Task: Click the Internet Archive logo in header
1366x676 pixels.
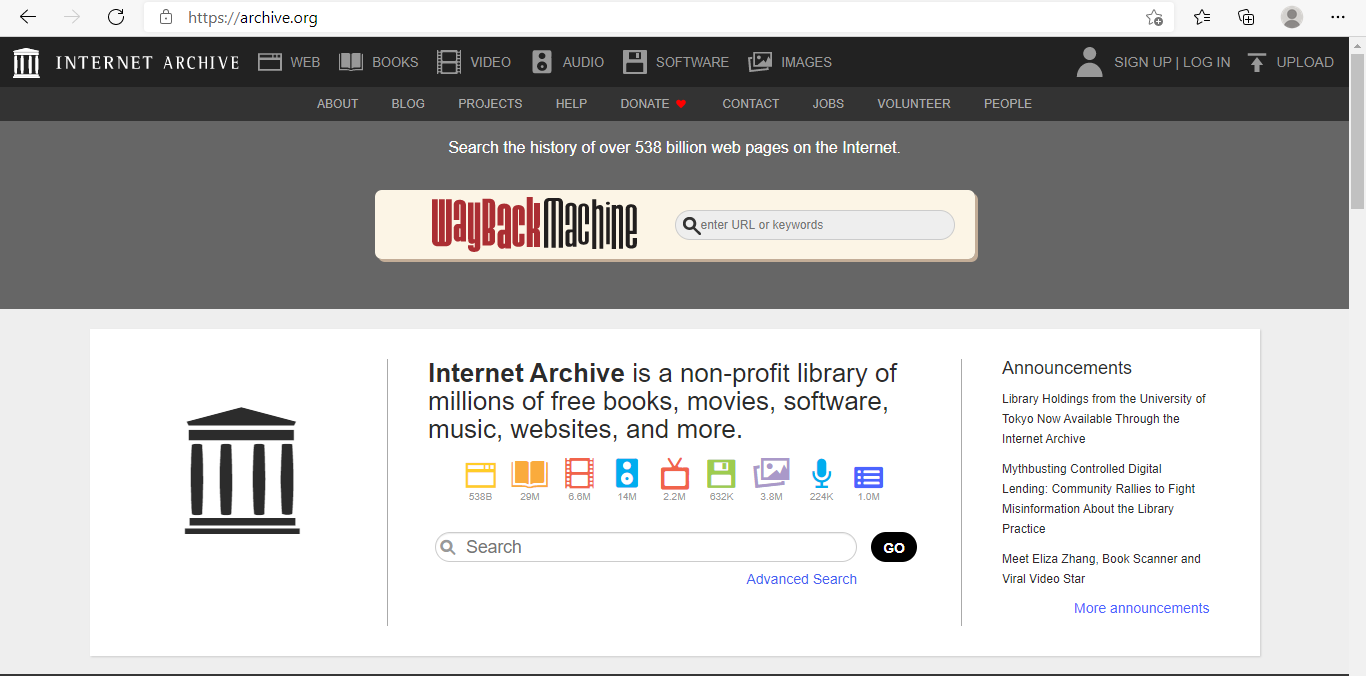Action: point(26,62)
